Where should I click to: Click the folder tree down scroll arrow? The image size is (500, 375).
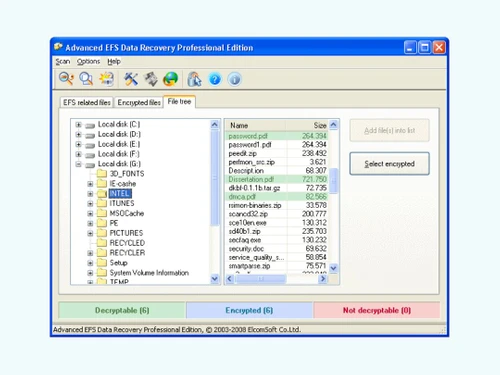pyautogui.click(x=215, y=279)
